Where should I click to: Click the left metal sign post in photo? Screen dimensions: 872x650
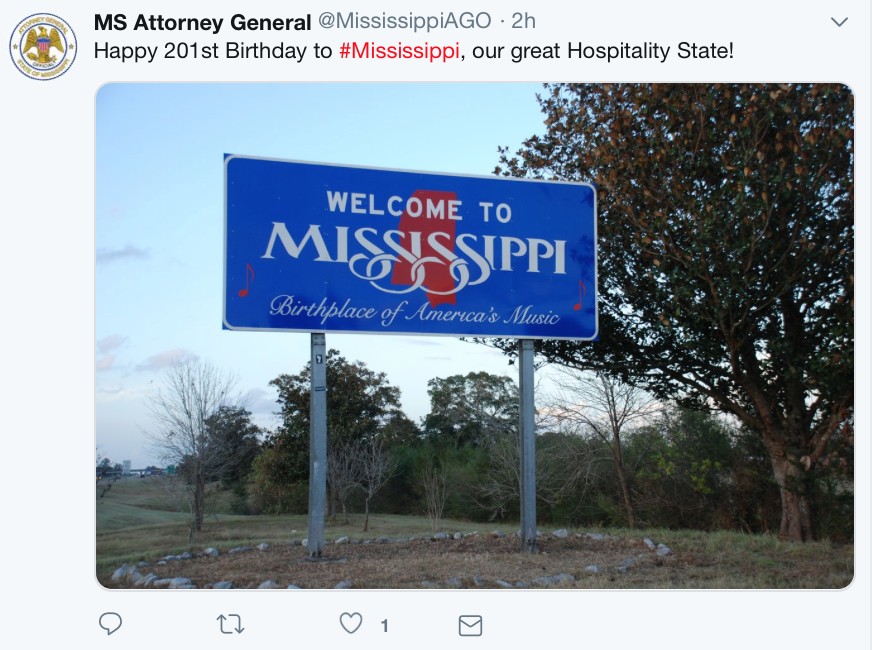(x=318, y=444)
